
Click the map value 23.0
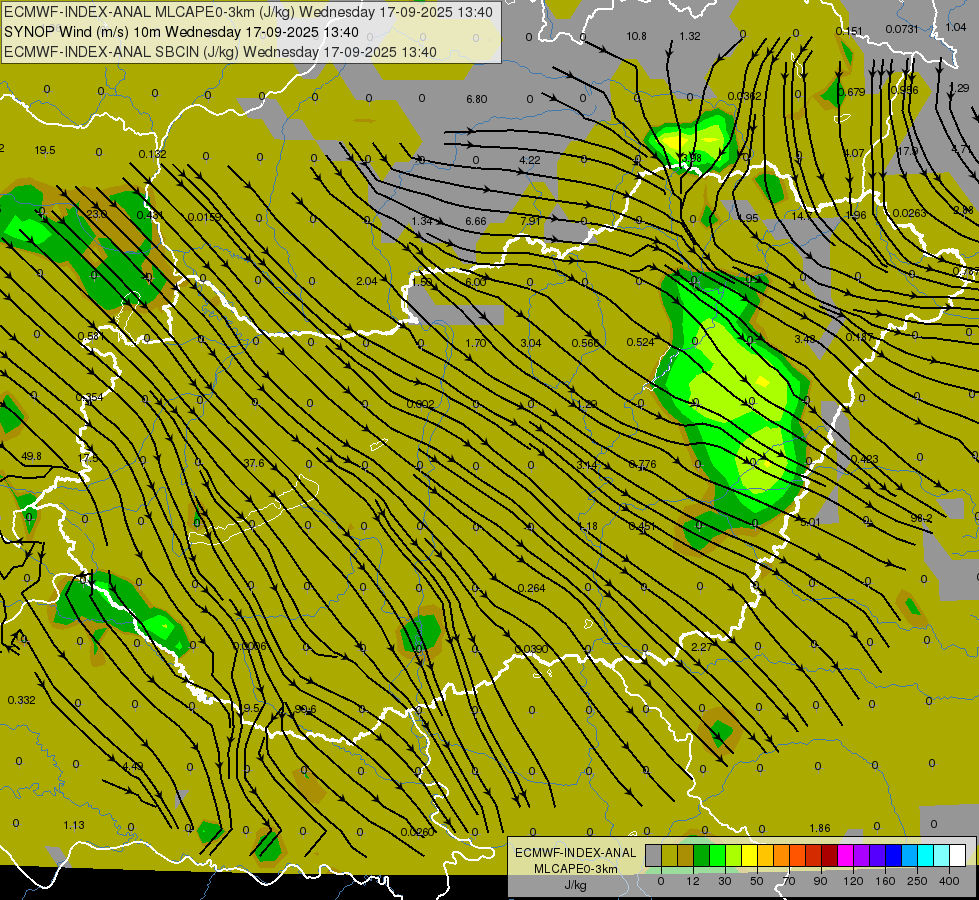tap(96, 214)
